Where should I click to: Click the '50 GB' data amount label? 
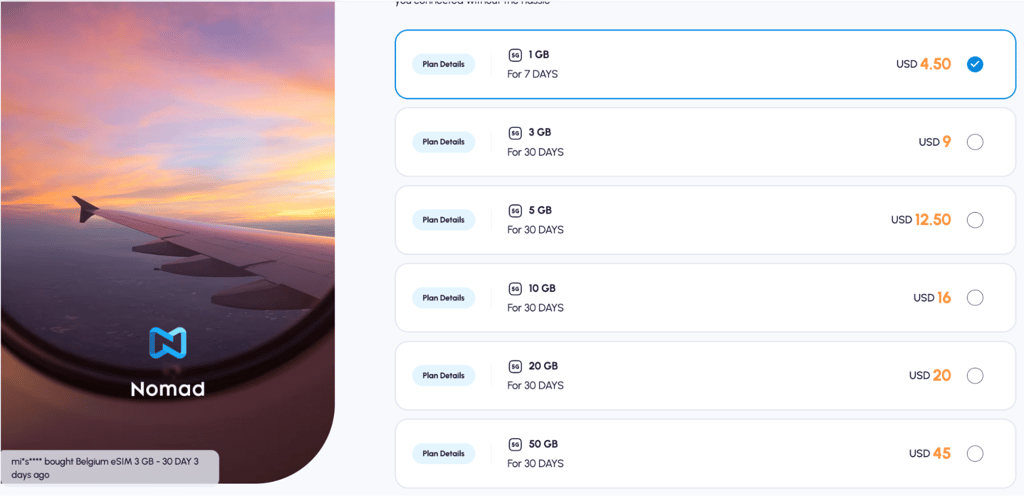pyautogui.click(x=543, y=444)
